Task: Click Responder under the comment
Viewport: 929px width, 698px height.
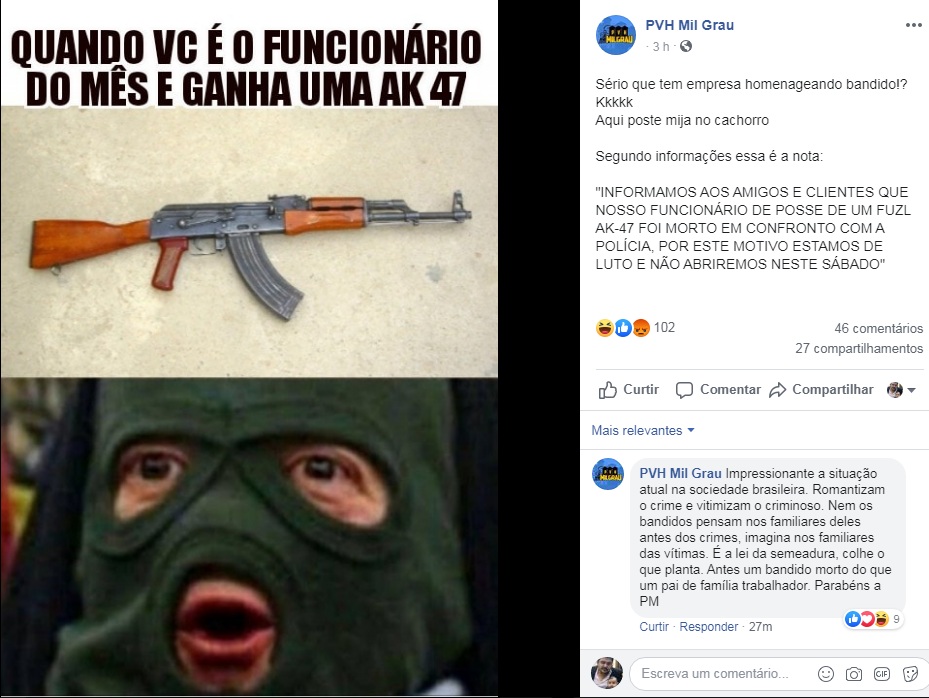Action: tap(709, 626)
